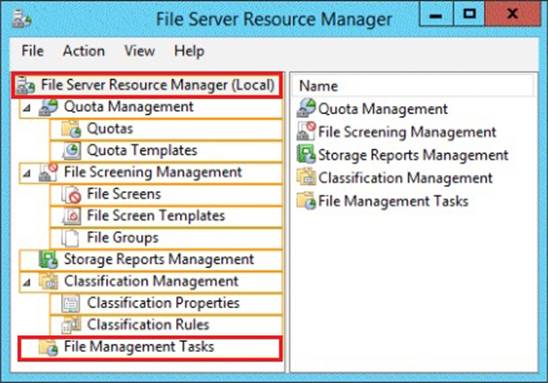
Task: Open the Help menu
Action: tap(189, 51)
